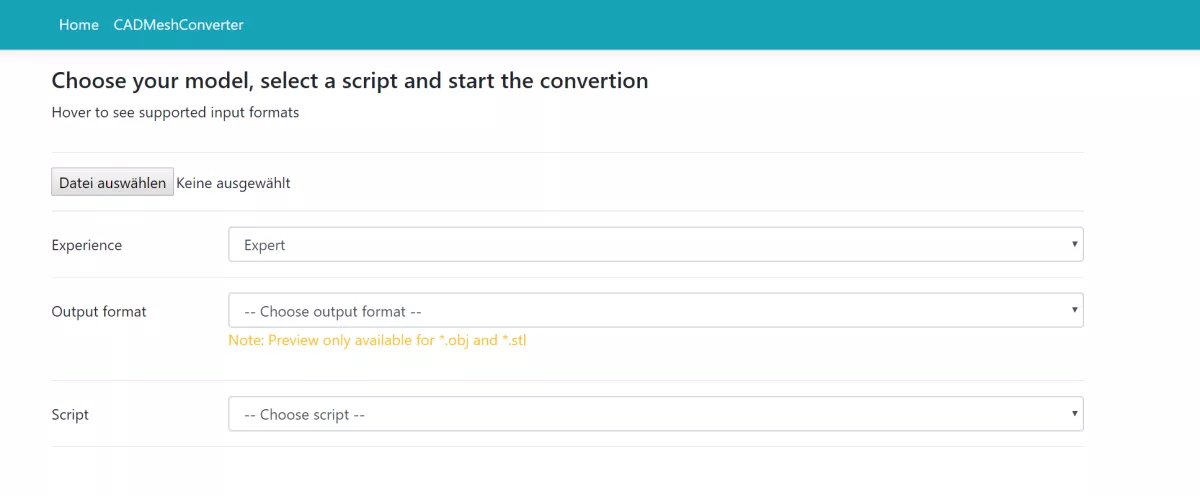The height and width of the screenshot is (496, 1200).
Task: Go to the CADMeshConverter page link
Action: (178, 25)
